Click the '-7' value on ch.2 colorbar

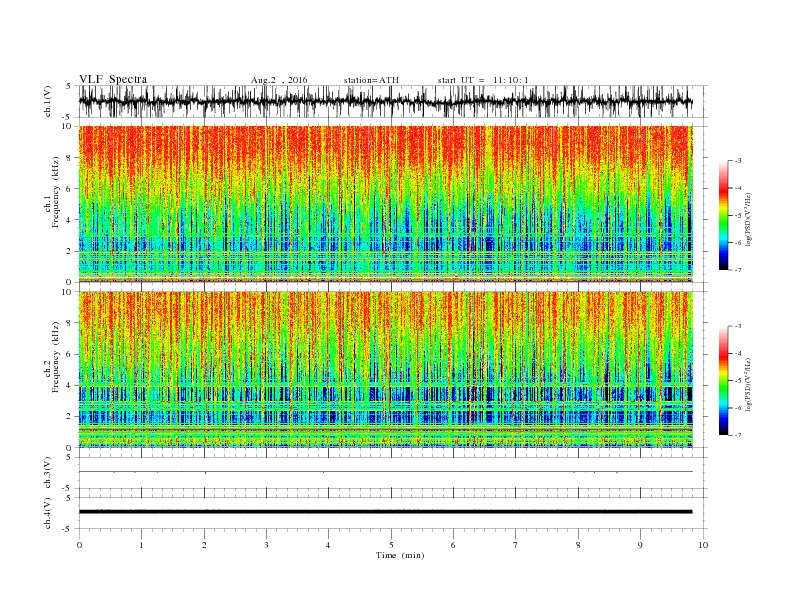pyautogui.click(x=737, y=435)
